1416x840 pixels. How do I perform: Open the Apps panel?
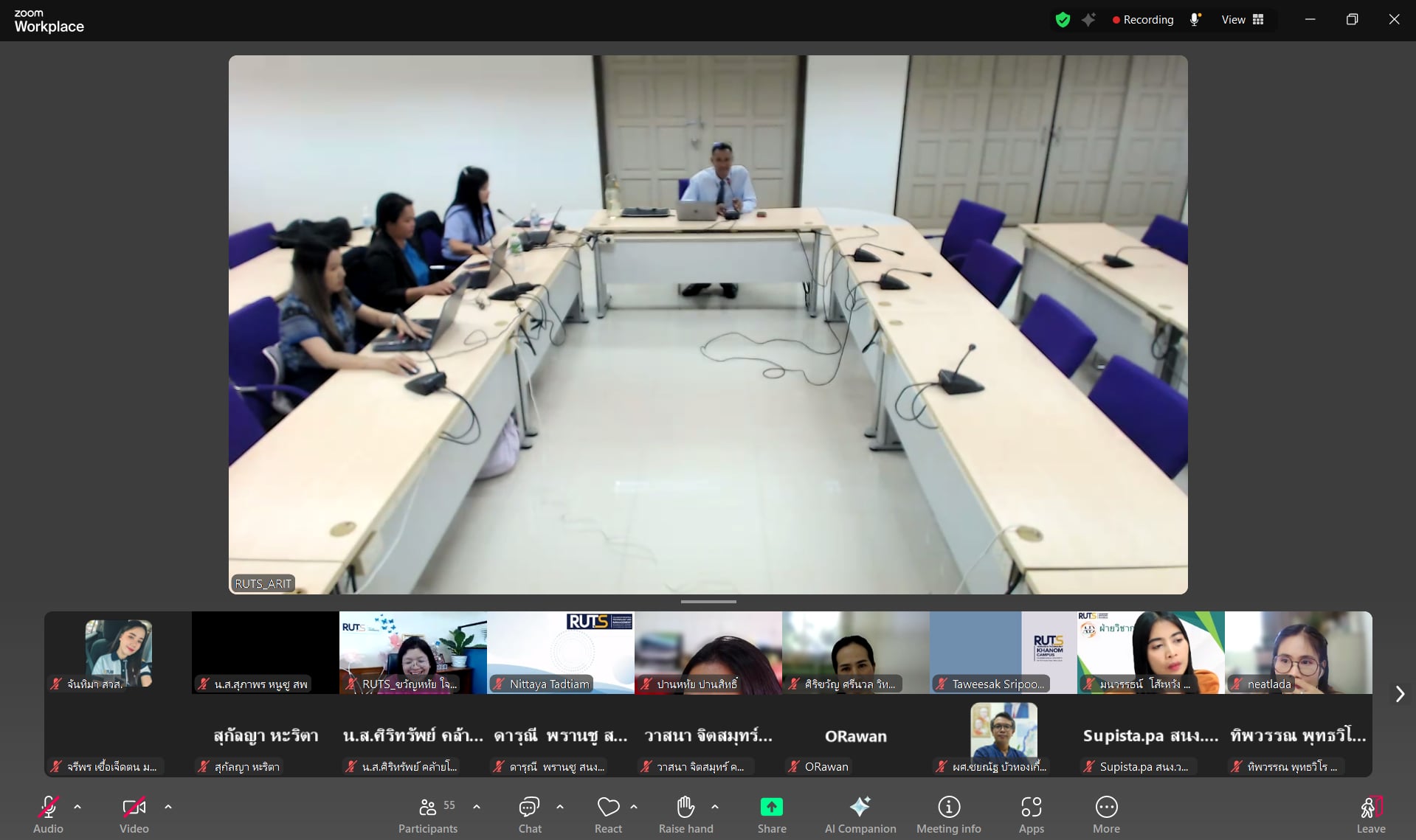[x=1031, y=814]
